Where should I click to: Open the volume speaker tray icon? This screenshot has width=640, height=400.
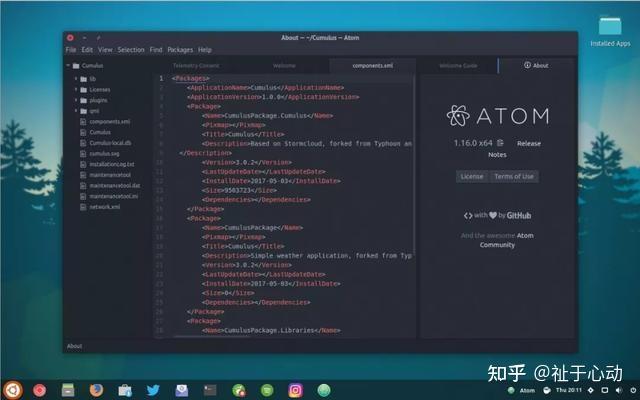coord(619,390)
